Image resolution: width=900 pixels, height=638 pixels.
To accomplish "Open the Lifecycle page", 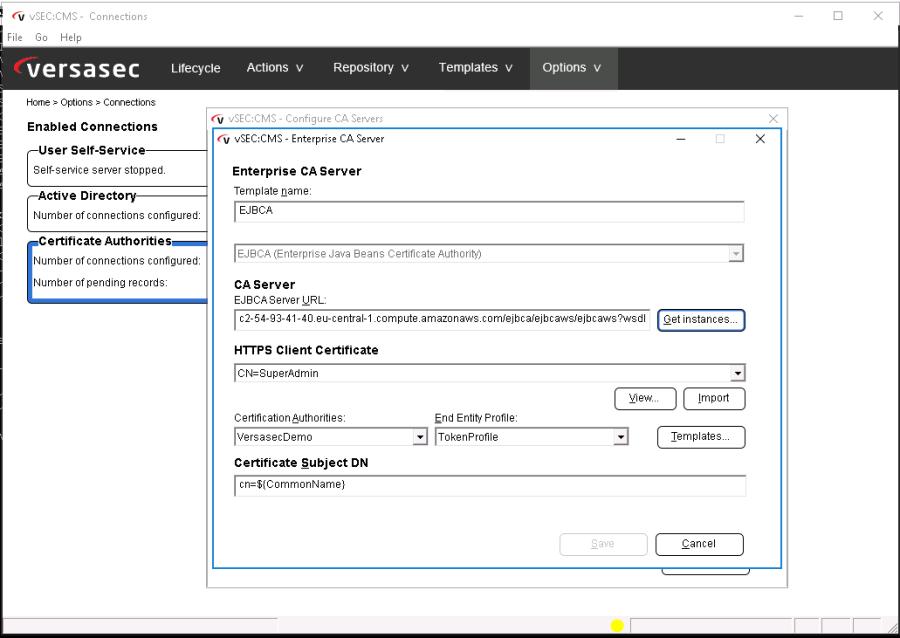I will (195, 68).
